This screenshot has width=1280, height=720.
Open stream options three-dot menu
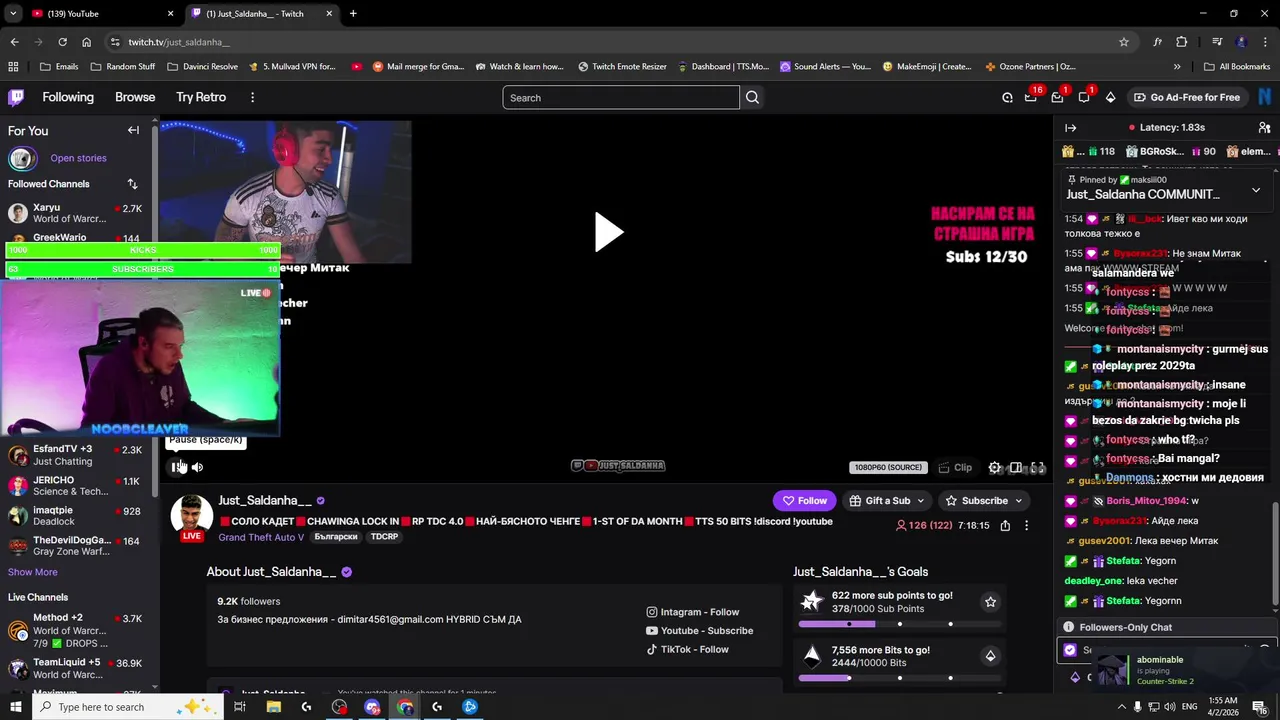pyautogui.click(x=1026, y=525)
